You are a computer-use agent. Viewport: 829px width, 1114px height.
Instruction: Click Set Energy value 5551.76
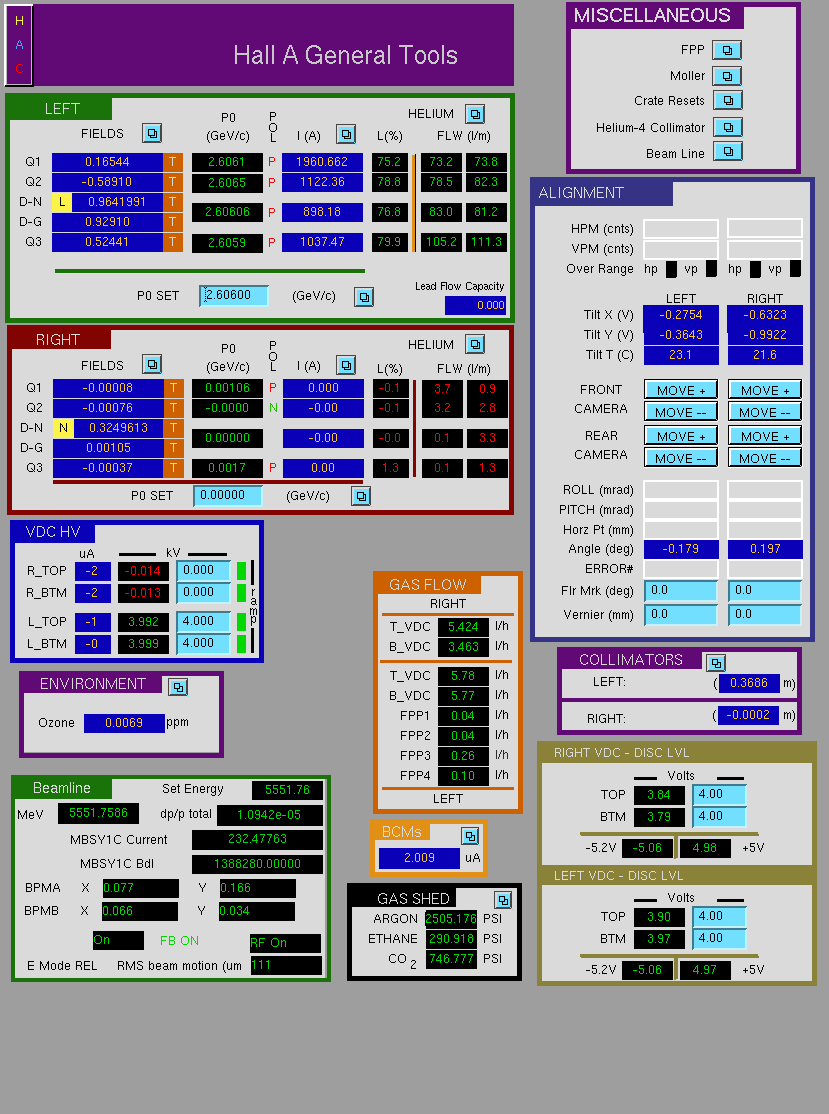[x=287, y=790]
